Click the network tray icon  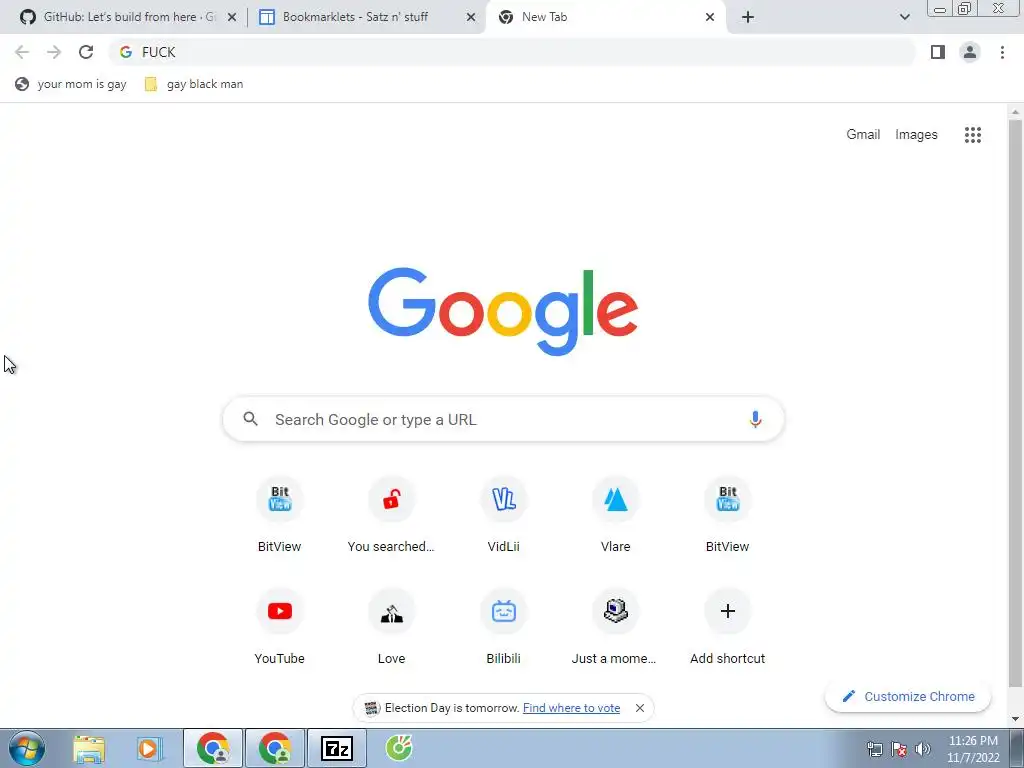click(874, 749)
